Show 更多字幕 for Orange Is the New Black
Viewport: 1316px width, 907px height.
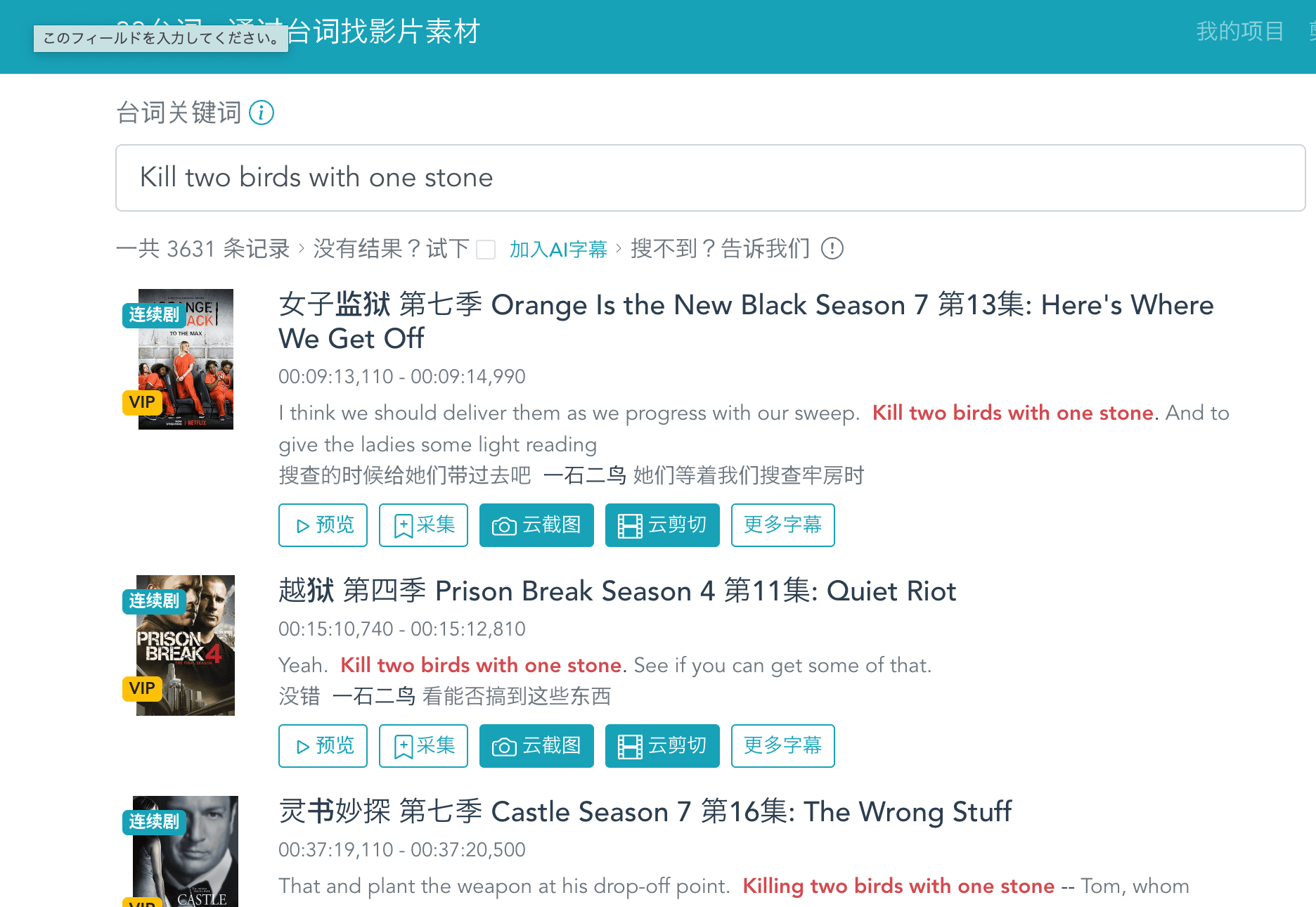(x=782, y=525)
